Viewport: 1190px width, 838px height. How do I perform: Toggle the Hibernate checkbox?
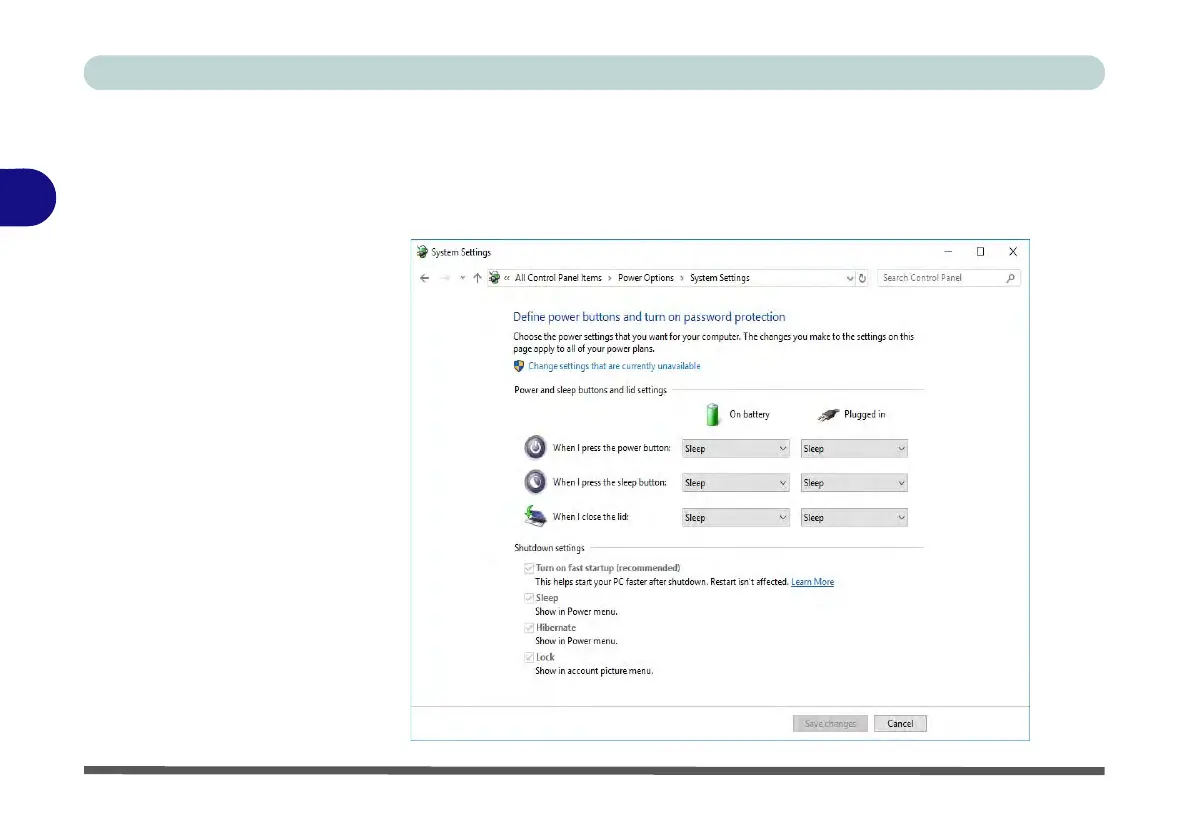pyautogui.click(x=529, y=628)
